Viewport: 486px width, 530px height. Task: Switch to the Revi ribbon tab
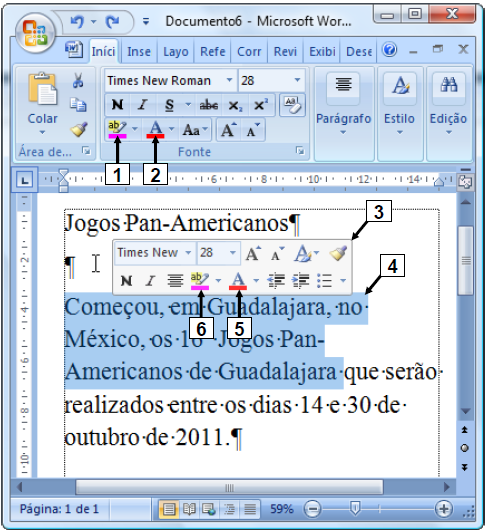pos(285,52)
